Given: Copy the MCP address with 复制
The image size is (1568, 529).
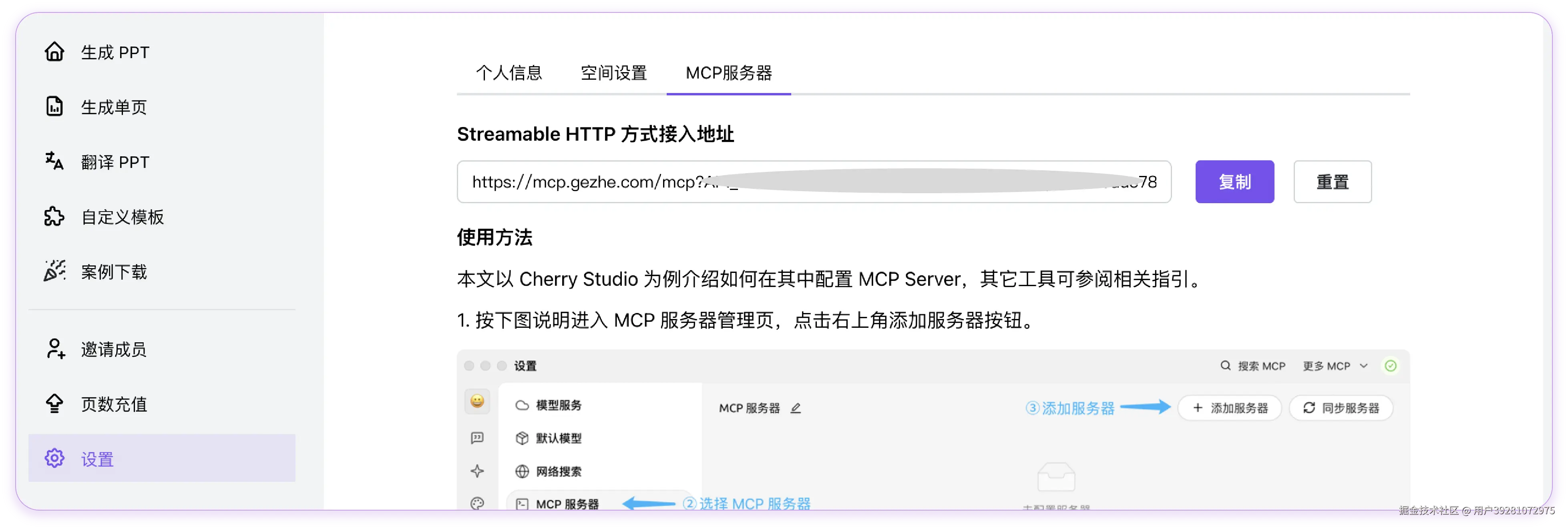Looking at the screenshot, I should 1234,182.
